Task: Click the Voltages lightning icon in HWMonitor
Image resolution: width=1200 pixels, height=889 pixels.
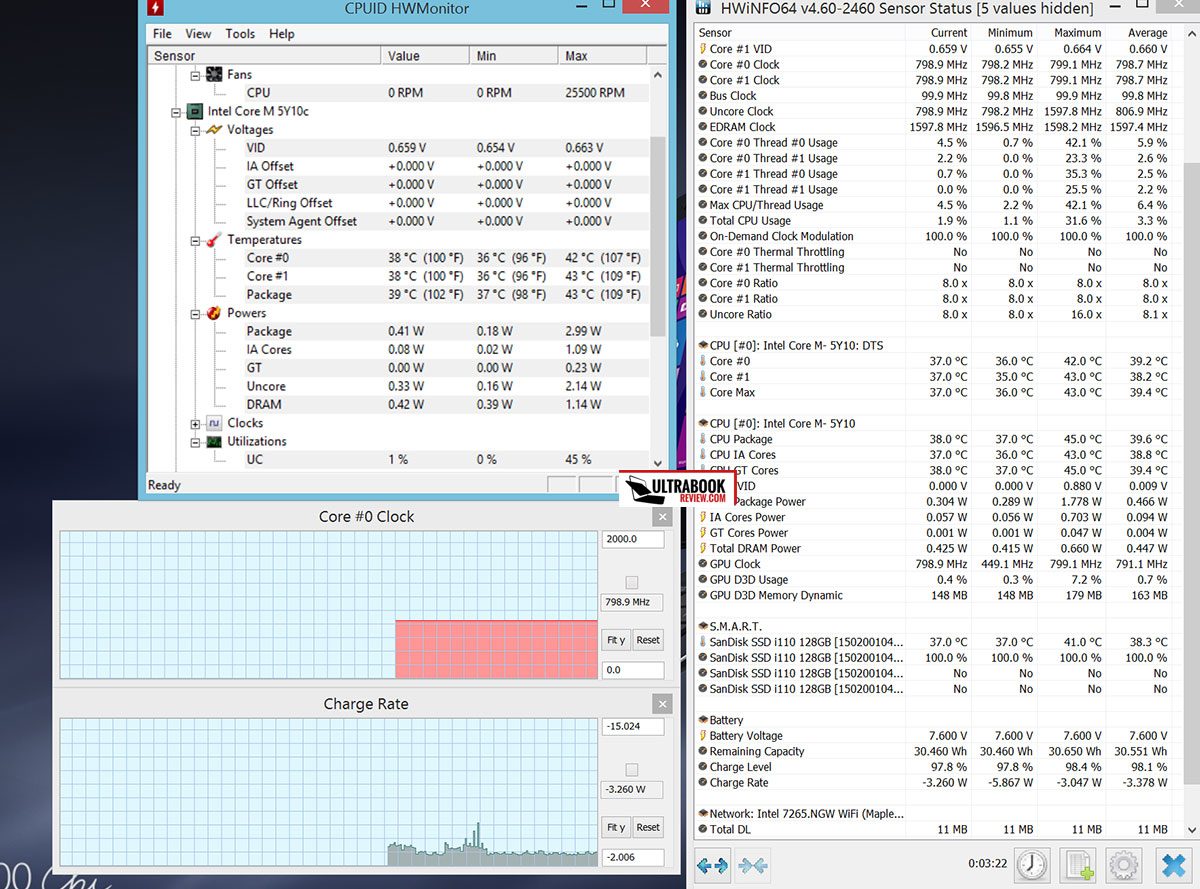Action: click(x=213, y=130)
